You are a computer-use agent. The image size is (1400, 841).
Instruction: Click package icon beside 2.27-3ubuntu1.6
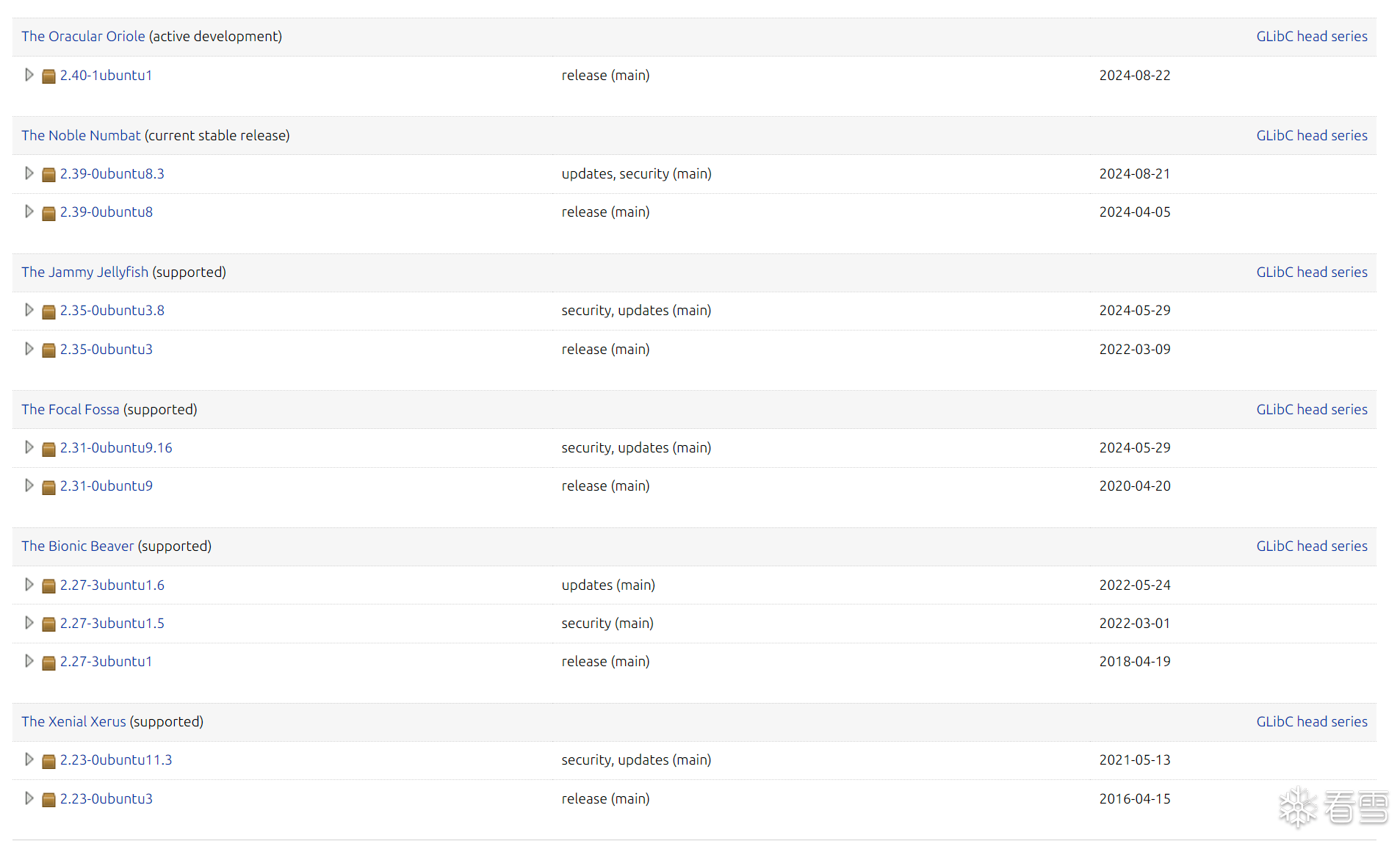click(x=48, y=586)
